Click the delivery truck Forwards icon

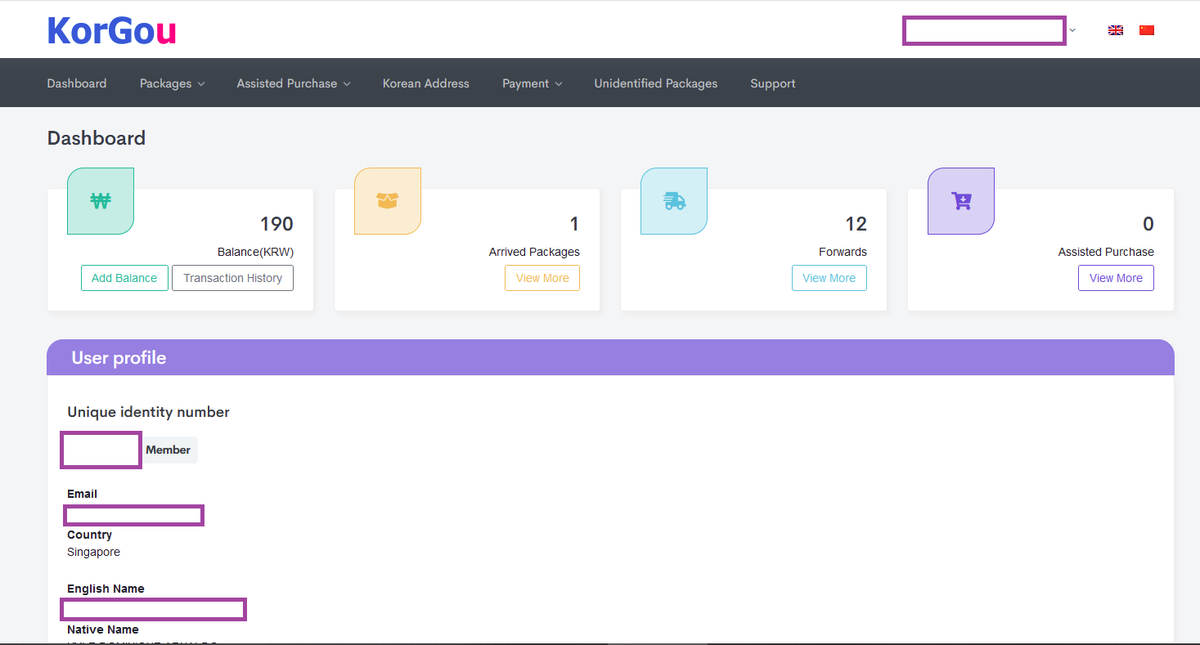[674, 201]
